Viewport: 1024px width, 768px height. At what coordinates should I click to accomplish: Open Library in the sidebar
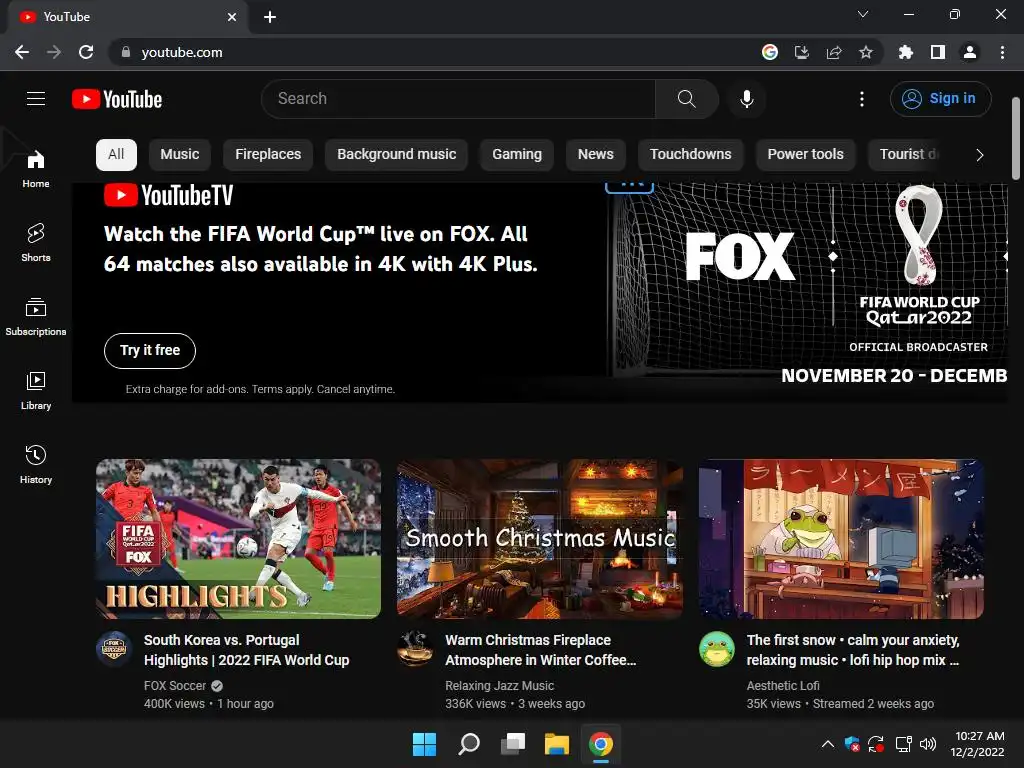click(36, 391)
